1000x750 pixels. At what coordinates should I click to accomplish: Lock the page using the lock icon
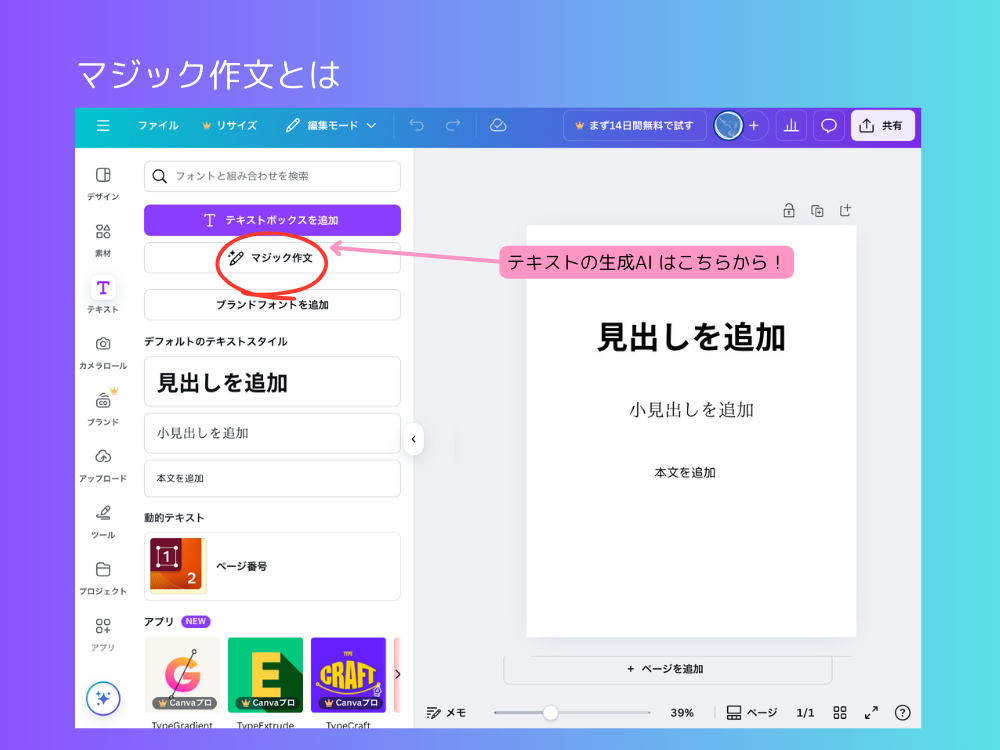[x=789, y=211]
